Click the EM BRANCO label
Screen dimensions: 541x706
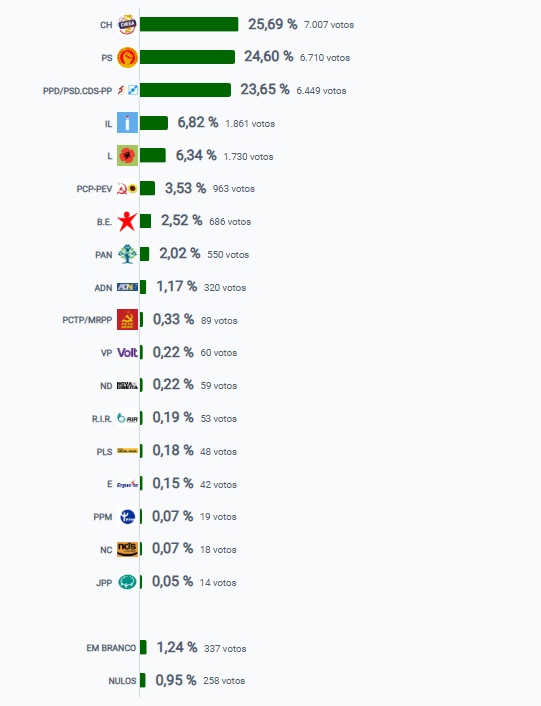(111, 648)
